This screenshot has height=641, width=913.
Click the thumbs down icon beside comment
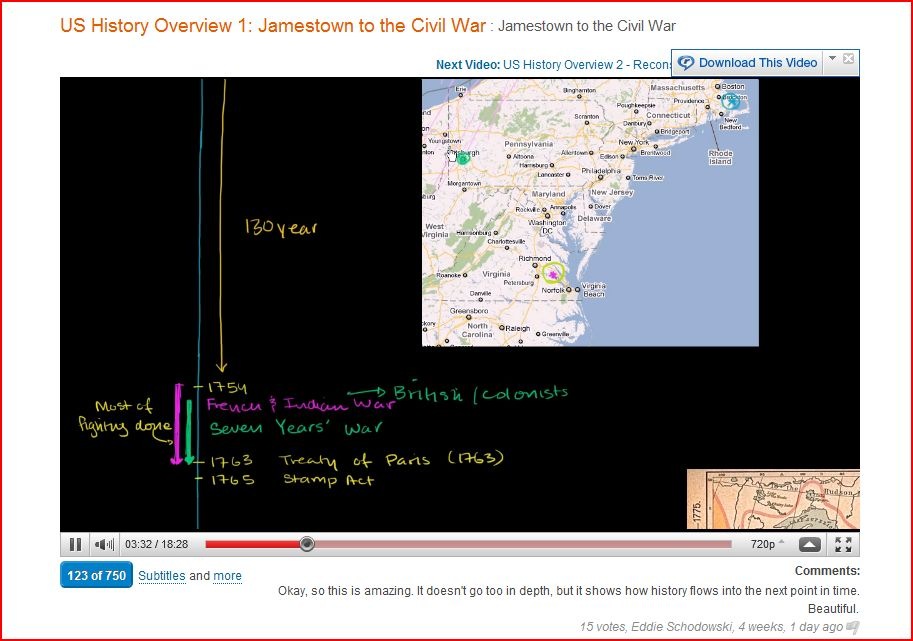pos(853,627)
